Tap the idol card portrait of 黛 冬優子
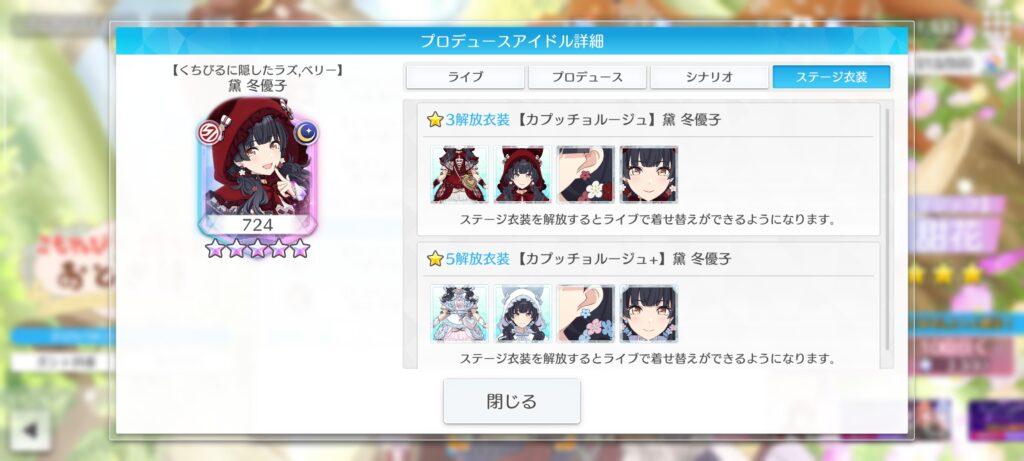The height and width of the screenshot is (461, 1024). pyautogui.click(x=257, y=167)
